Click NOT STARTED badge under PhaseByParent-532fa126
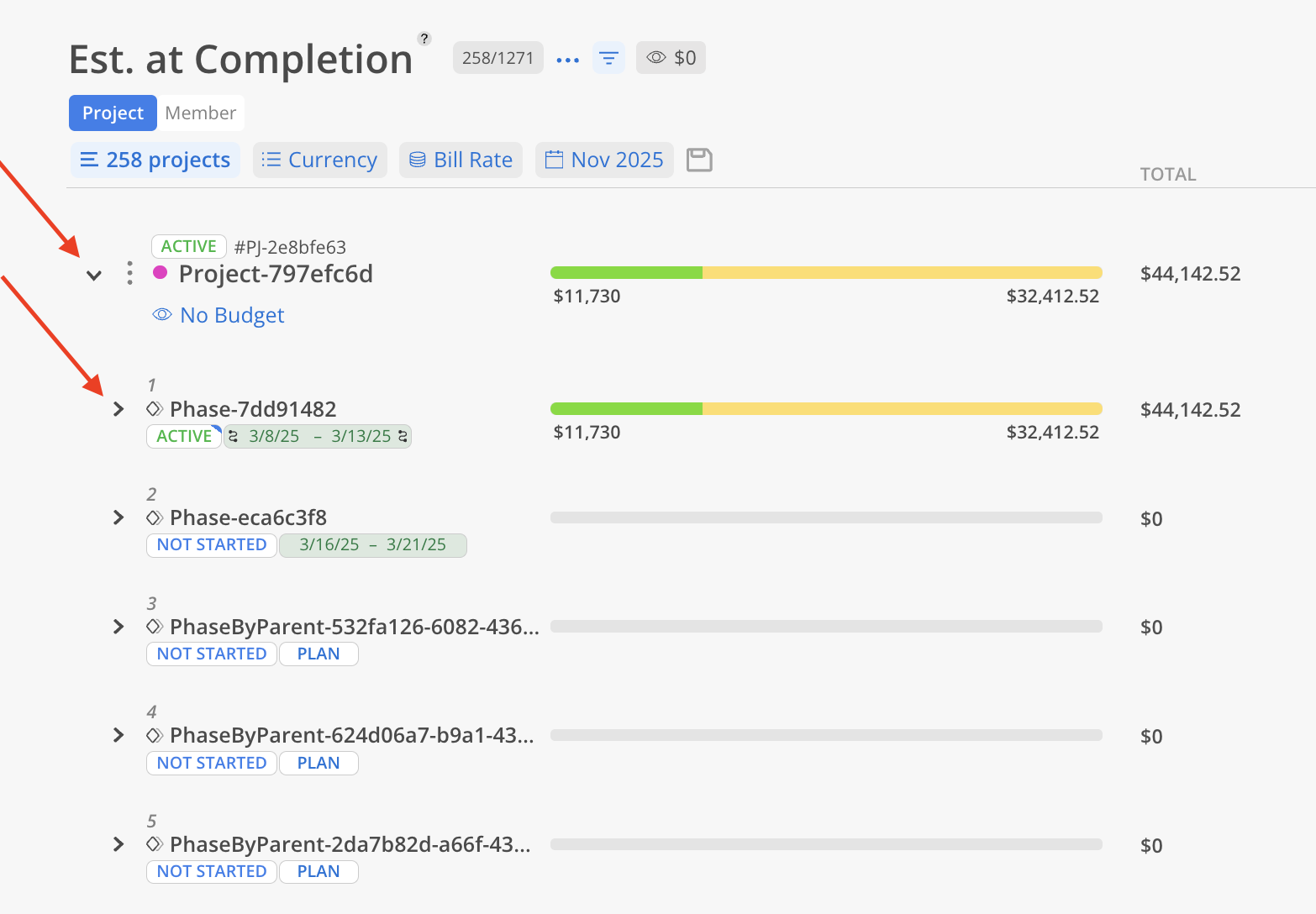Image resolution: width=1316 pixels, height=914 pixels. pos(212,654)
